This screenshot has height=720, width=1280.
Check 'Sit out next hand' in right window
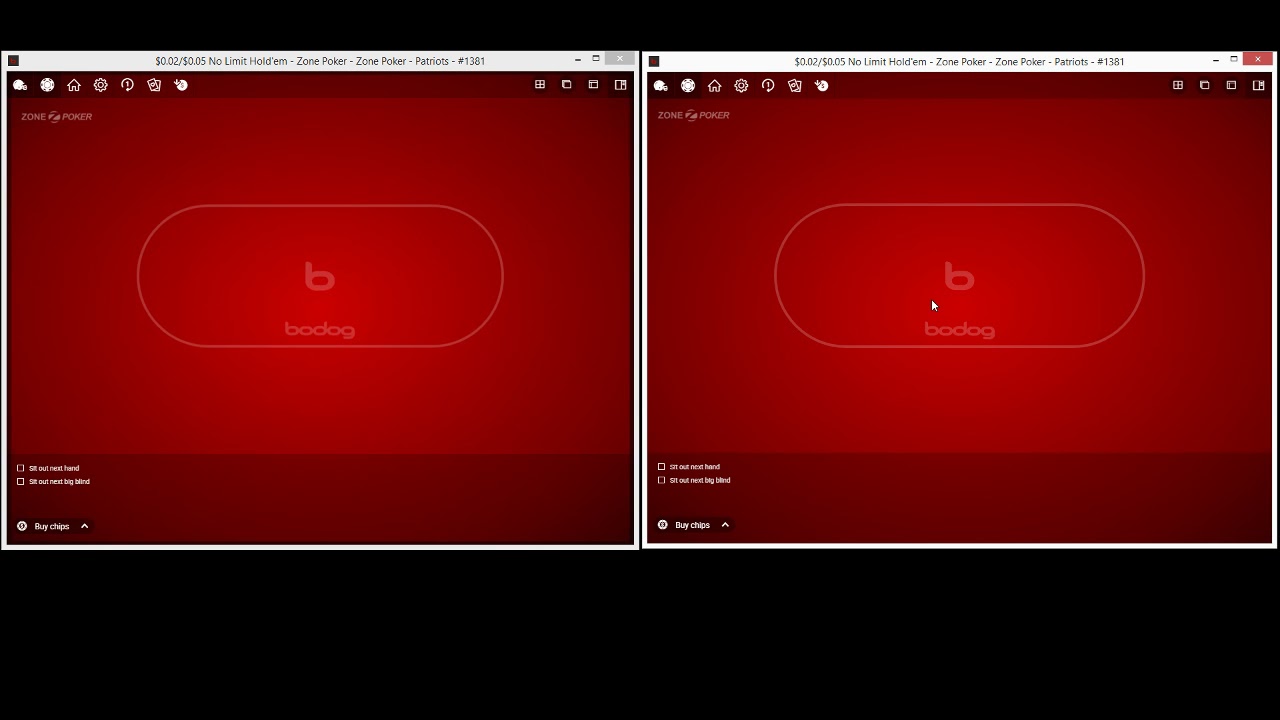click(661, 467)
